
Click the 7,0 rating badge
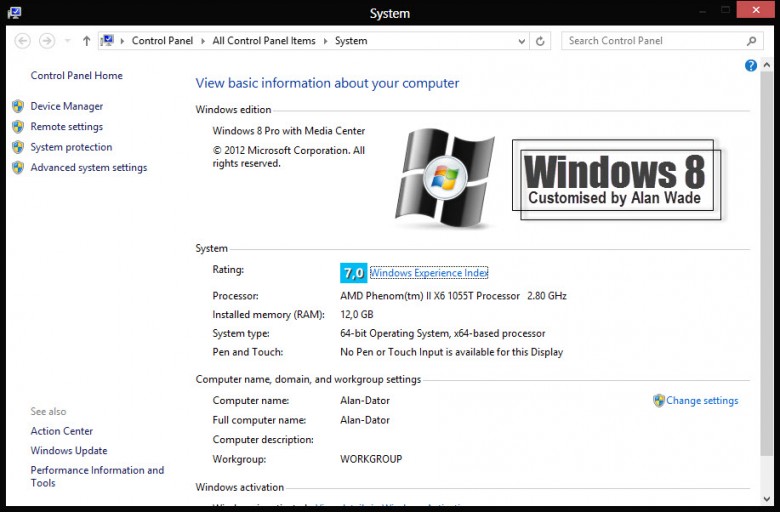pyautogui.click(x=354, y=273)
